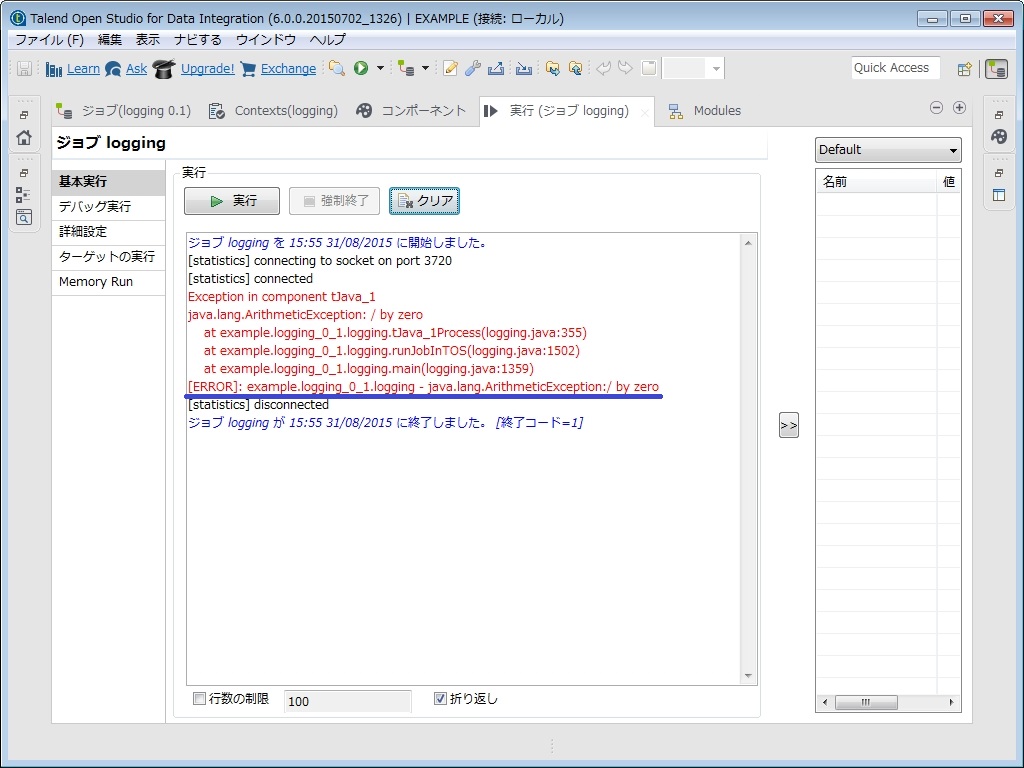Screen dimensions: 1024x768
Task: Open the Run button dropdown arrow in toolbar
Action: tap(380, 68)
